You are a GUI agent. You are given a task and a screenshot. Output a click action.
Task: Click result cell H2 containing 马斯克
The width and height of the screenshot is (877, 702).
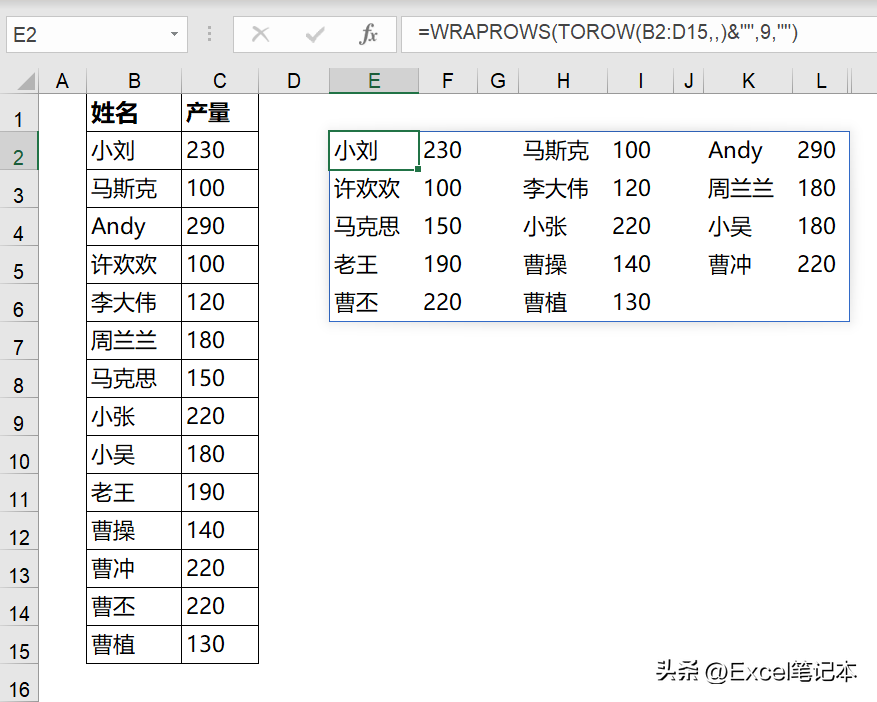tap(563, 151)
